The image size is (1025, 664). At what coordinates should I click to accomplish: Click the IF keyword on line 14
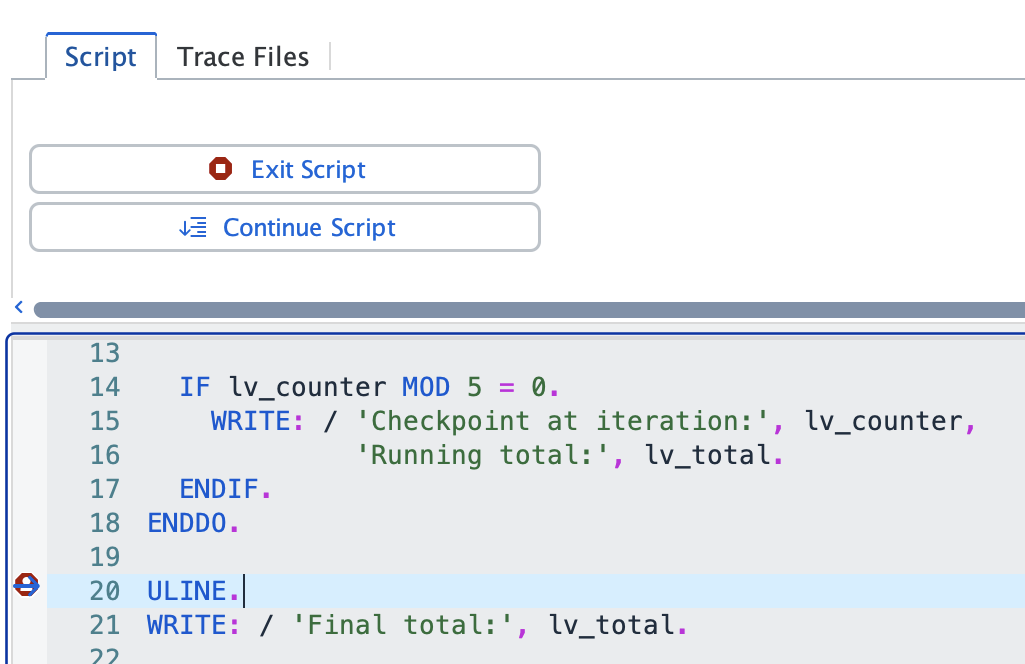click(x=195, y=387)
